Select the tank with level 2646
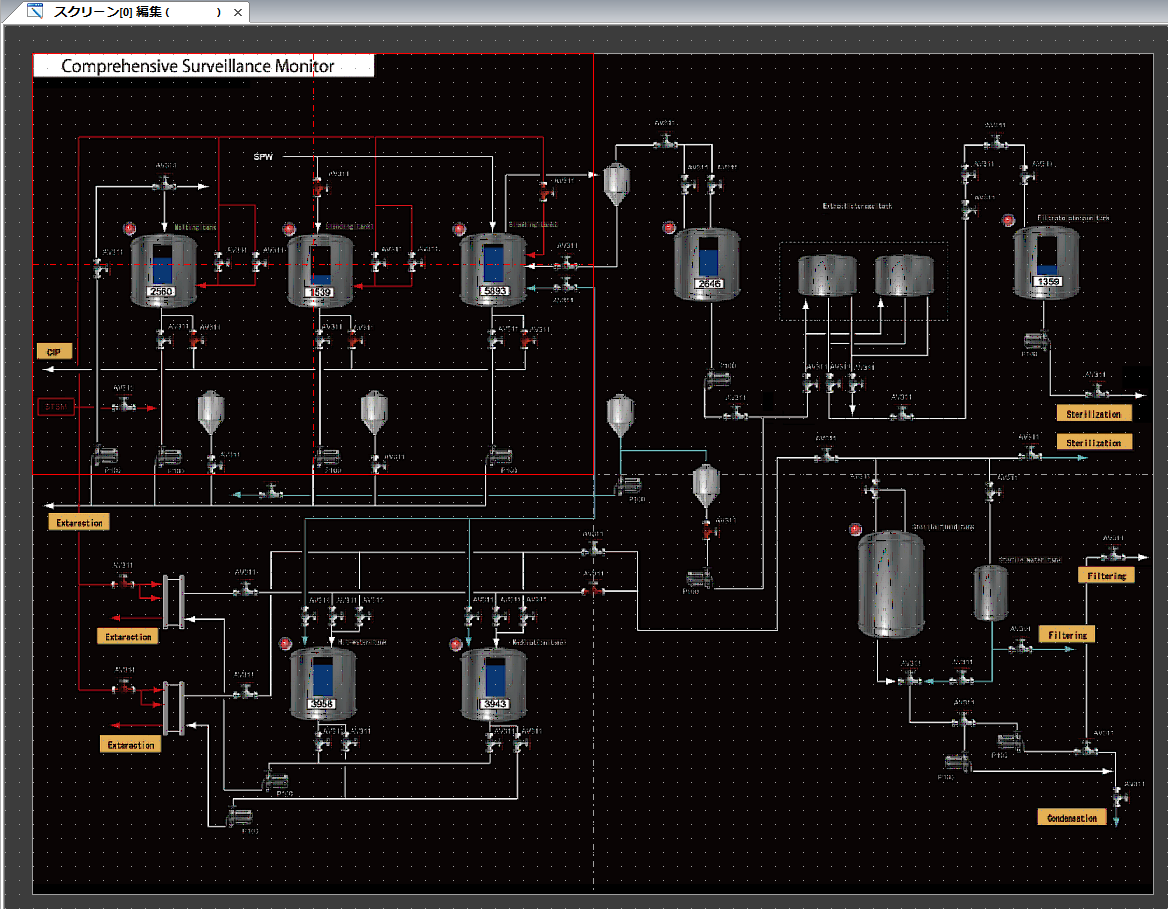The image size is (1168, 909). point(707,264)
